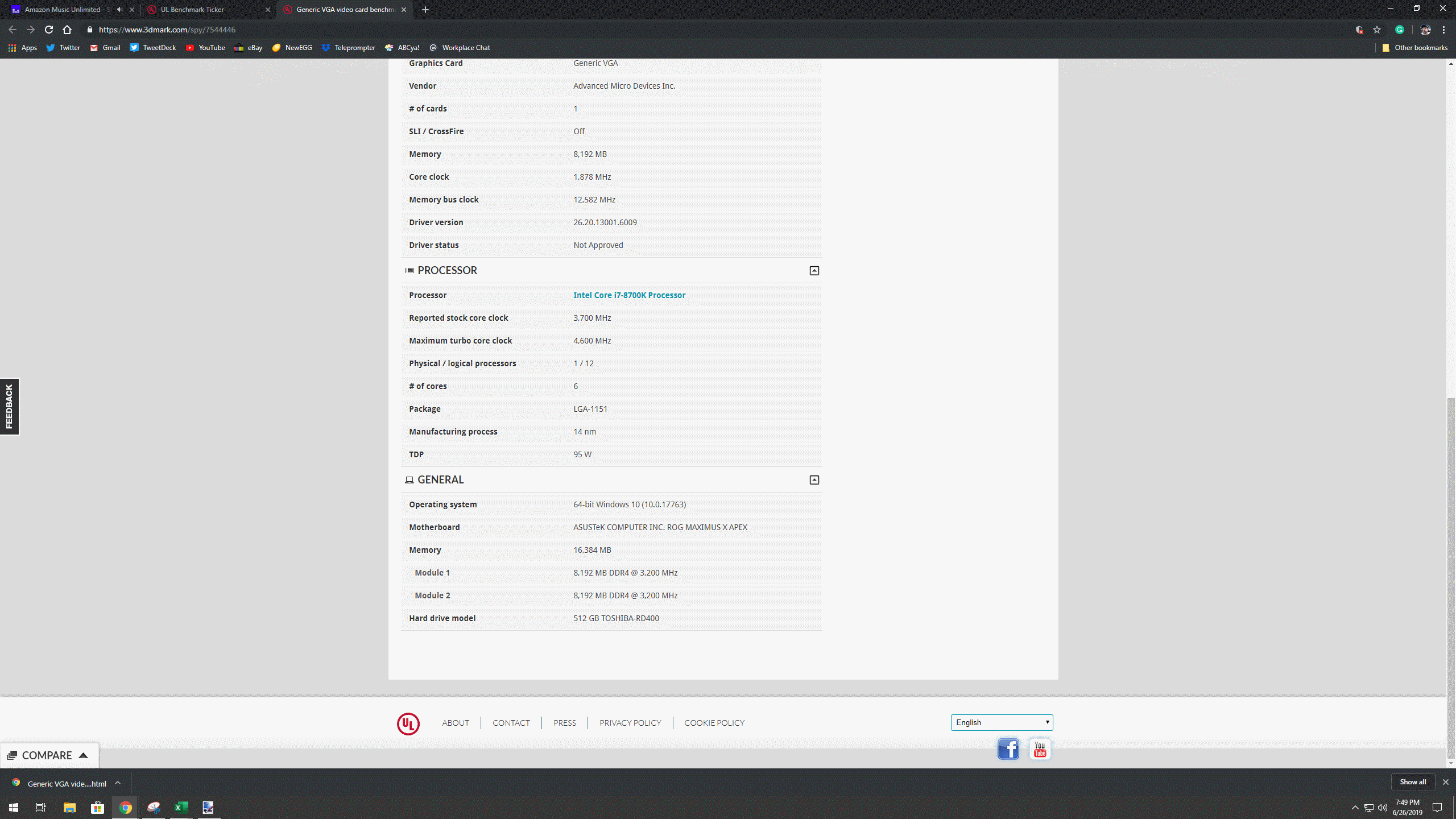The height and width of the screenshot is (819, 1456).
Task: Click the home icon in browser toolbar
Action: tap(67, 30)
